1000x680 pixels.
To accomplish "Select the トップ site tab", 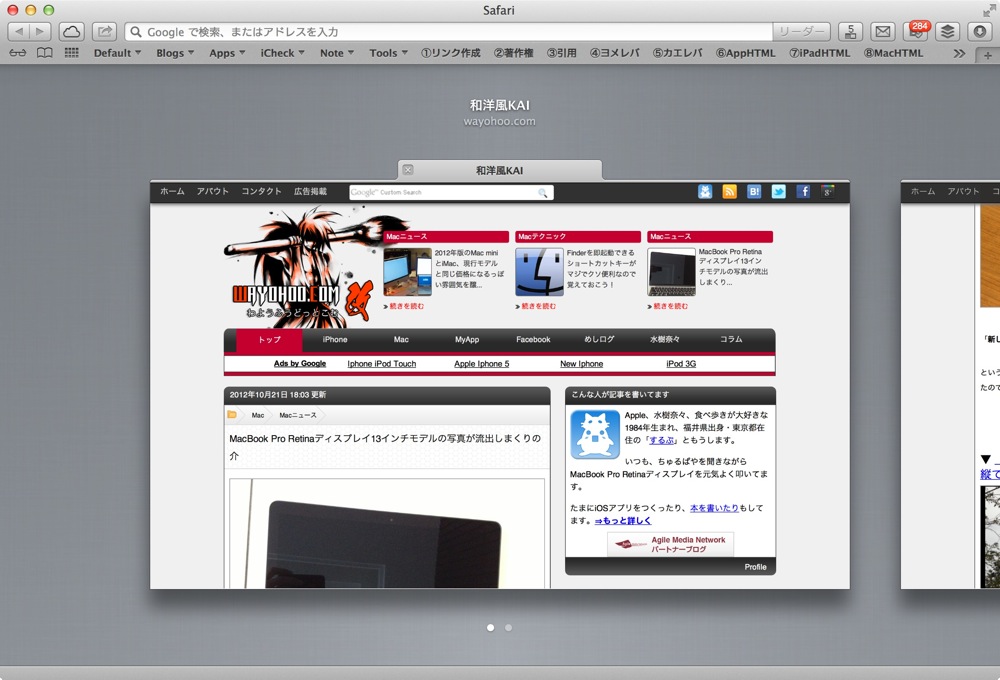I will (269, 339).
